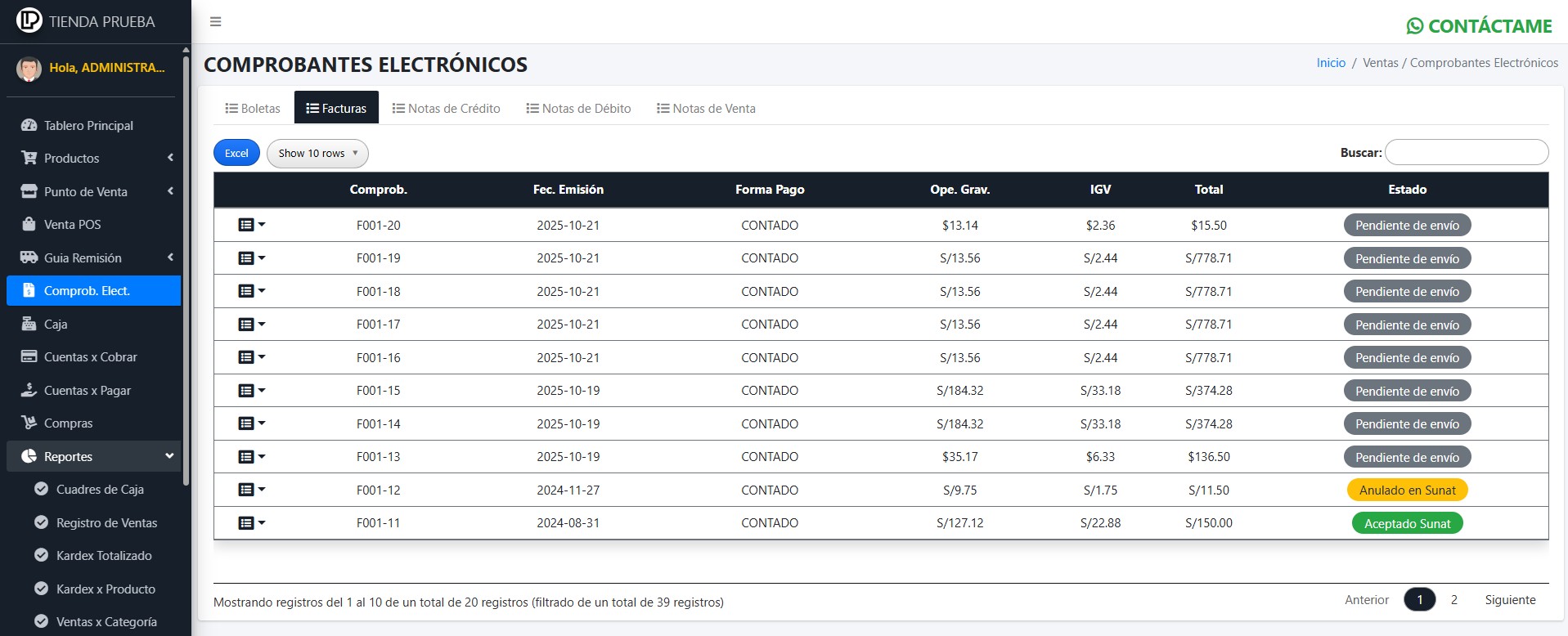This screenshot has height=636, width=1568.
Task: Open actions menu for invoice F001-11
Action: pyautogui.click(x=251, y=523)
